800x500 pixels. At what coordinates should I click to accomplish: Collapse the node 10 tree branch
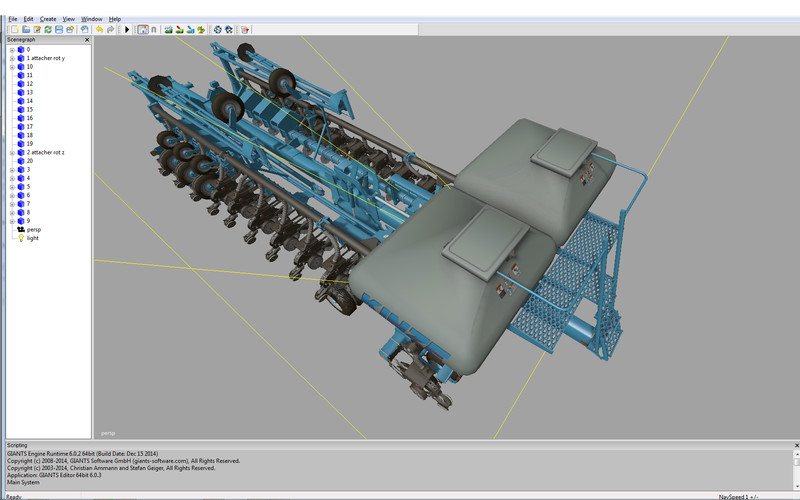click(11, 66)
